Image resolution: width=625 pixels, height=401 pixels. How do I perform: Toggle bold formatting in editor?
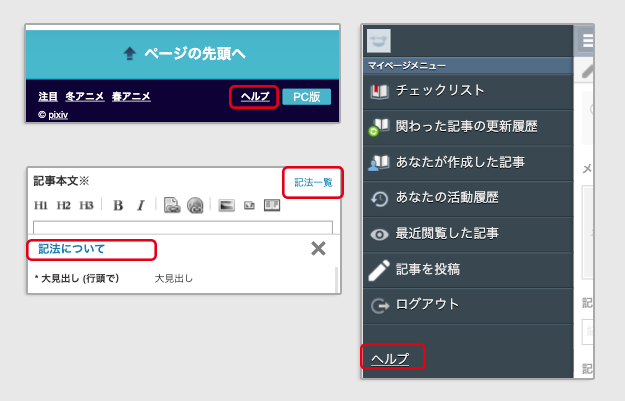pos(118,205)
